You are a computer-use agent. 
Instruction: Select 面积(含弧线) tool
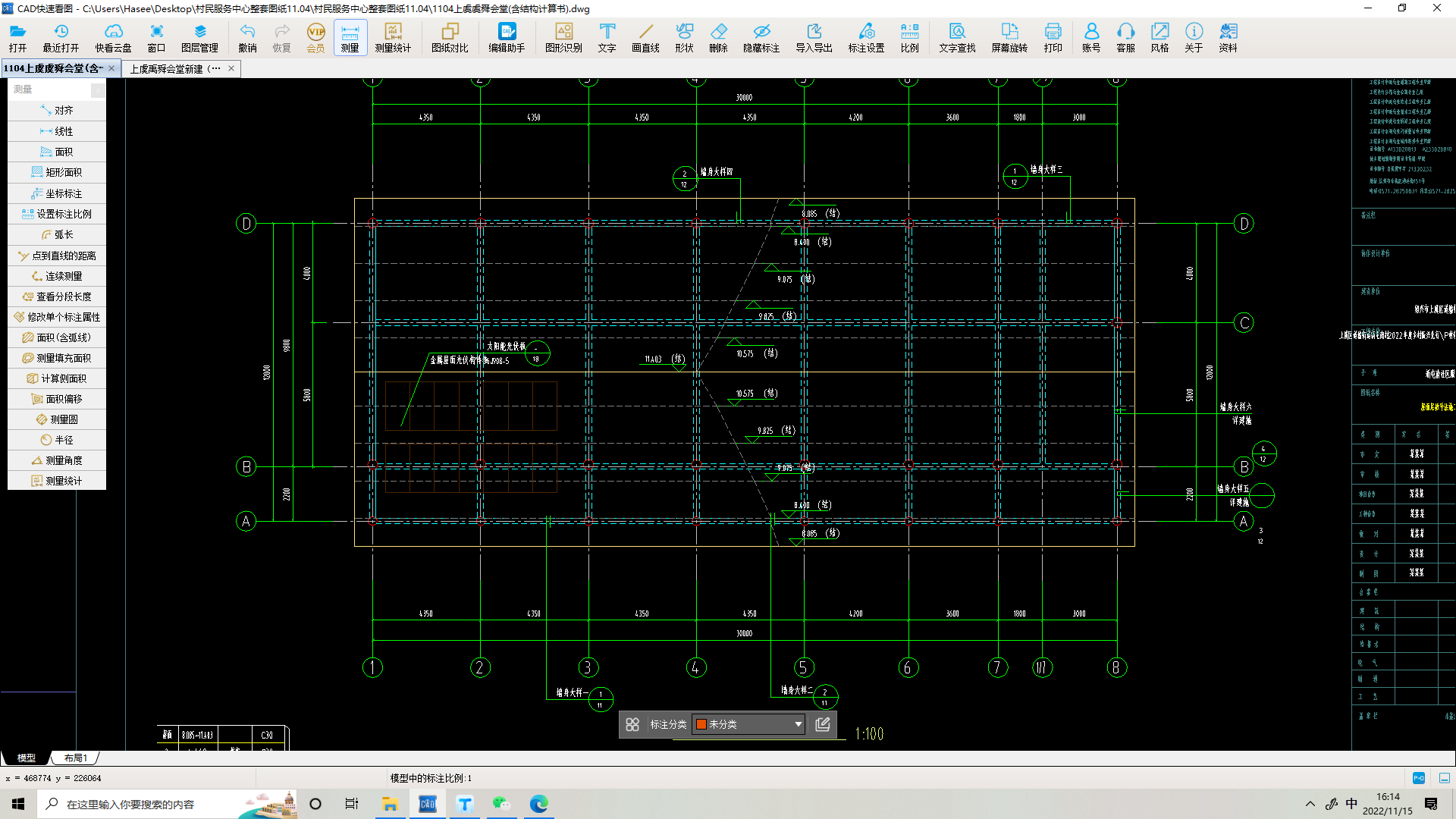[57, 337]
